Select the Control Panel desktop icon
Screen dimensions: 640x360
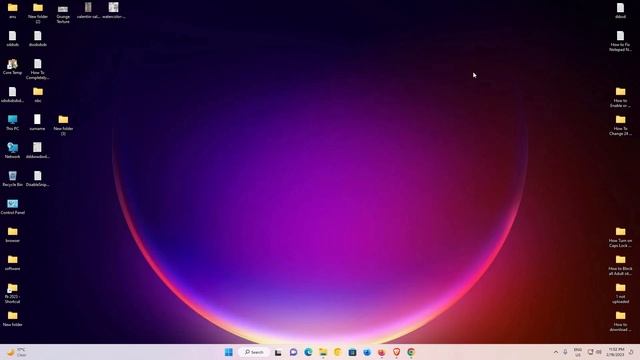12,207
